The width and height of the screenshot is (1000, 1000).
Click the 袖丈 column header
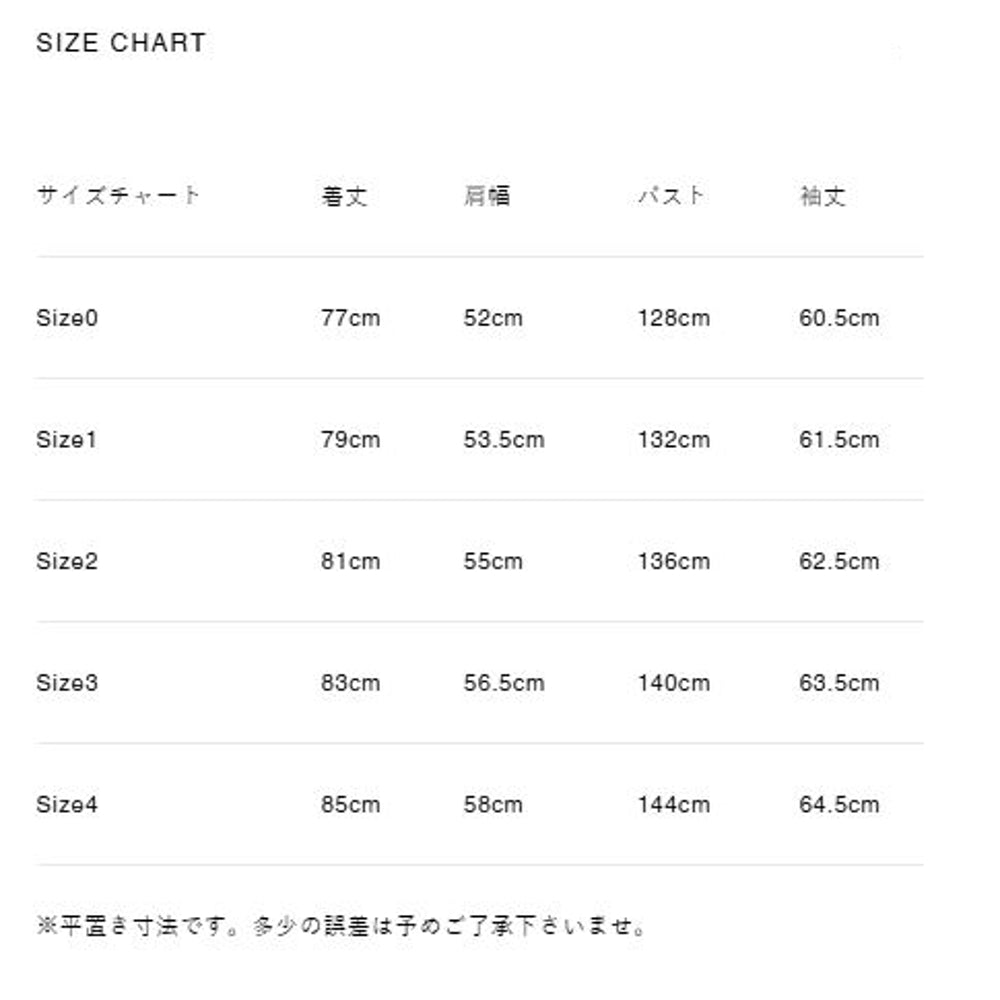[x=823, y=196]
